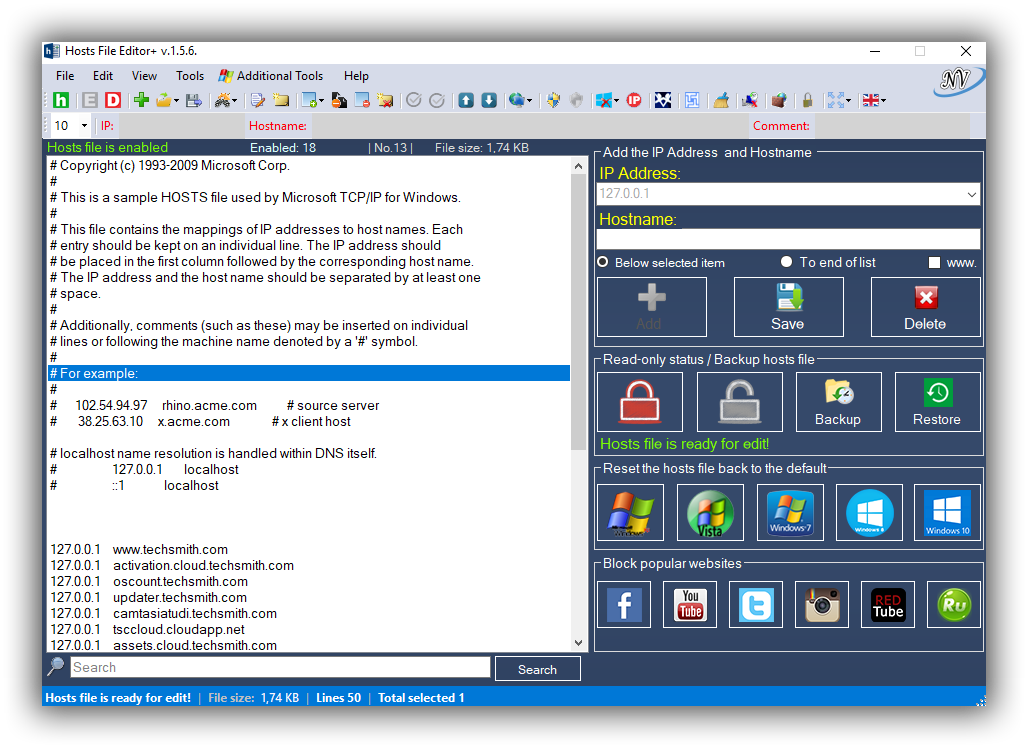Click the hosts list vertical scrollbar thumb

coord(578,312)
